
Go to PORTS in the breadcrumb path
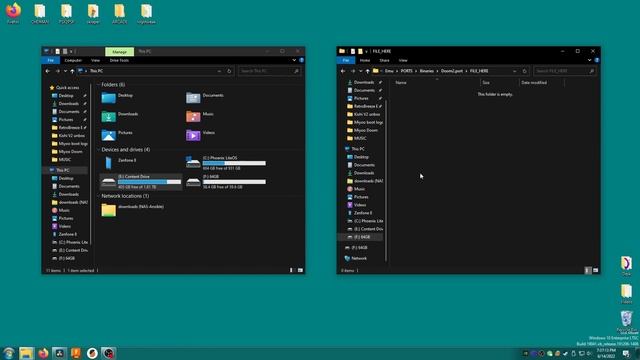point(406,71)
